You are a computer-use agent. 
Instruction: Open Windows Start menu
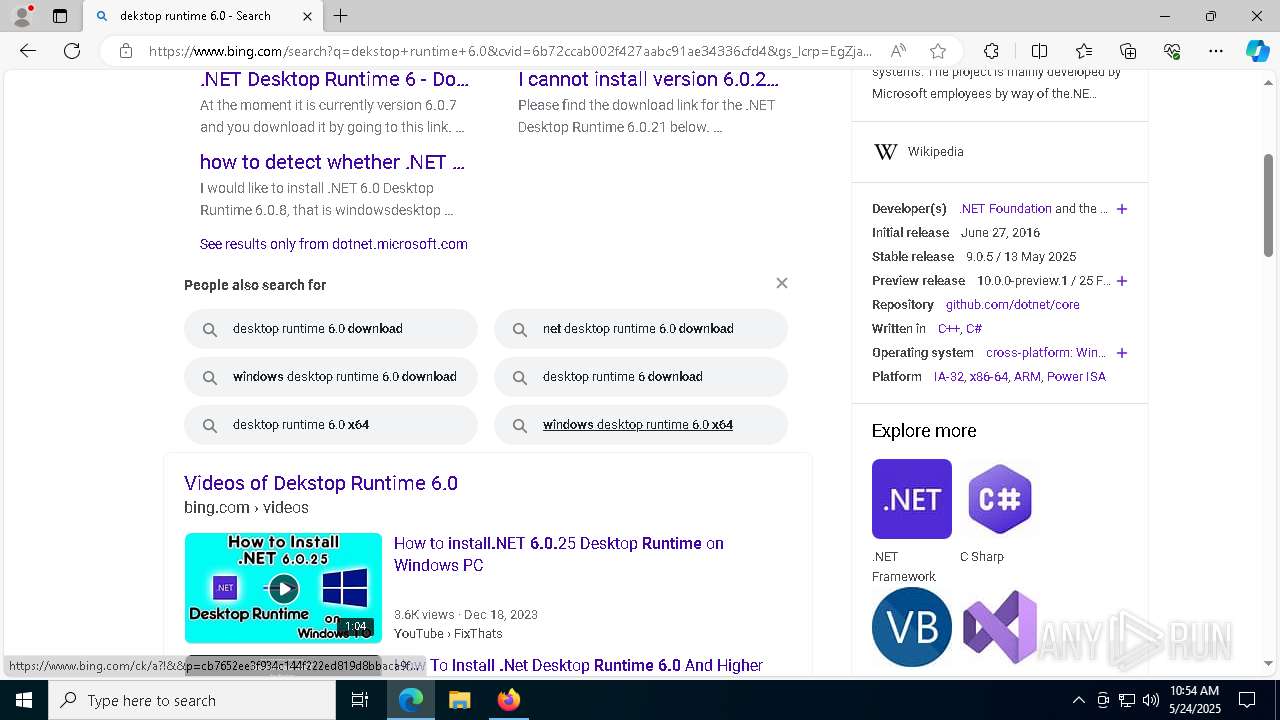click(24, 700)
